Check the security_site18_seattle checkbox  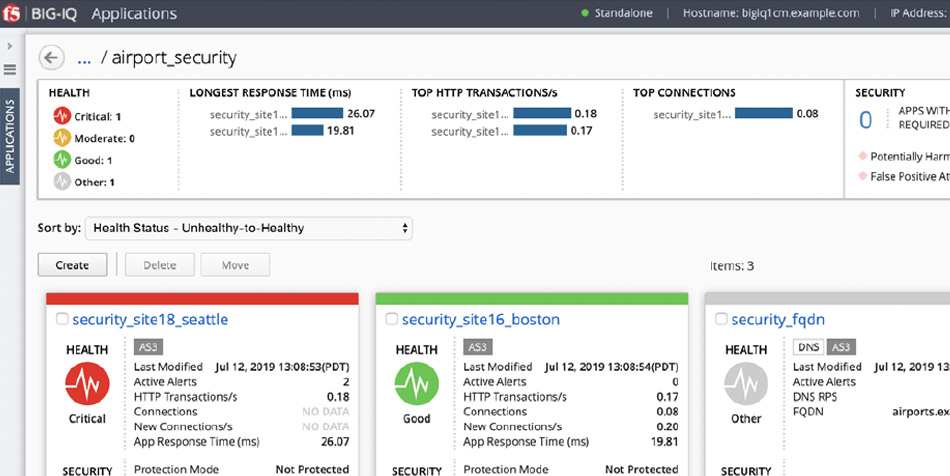62,319
